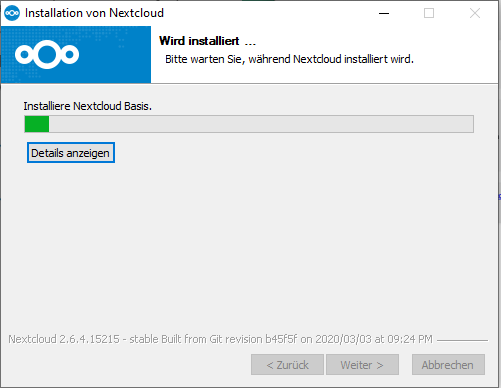This screenshot has height=388, width=501.
Task: Click the grayed-out Weiter button
Action: coord(362,365)
